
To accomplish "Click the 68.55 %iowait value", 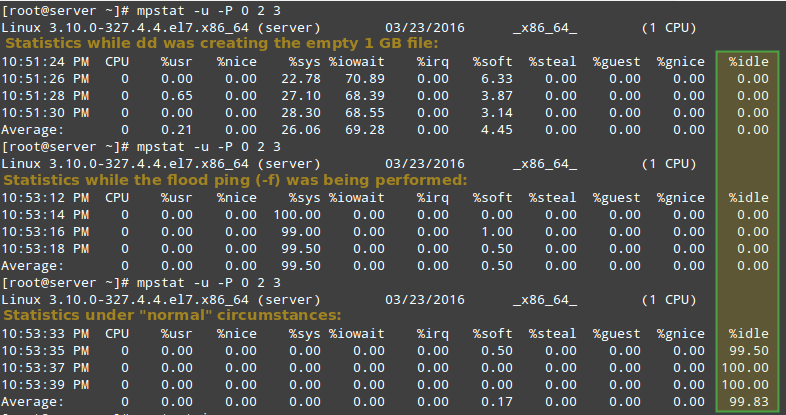I will (x=365, y=112).
